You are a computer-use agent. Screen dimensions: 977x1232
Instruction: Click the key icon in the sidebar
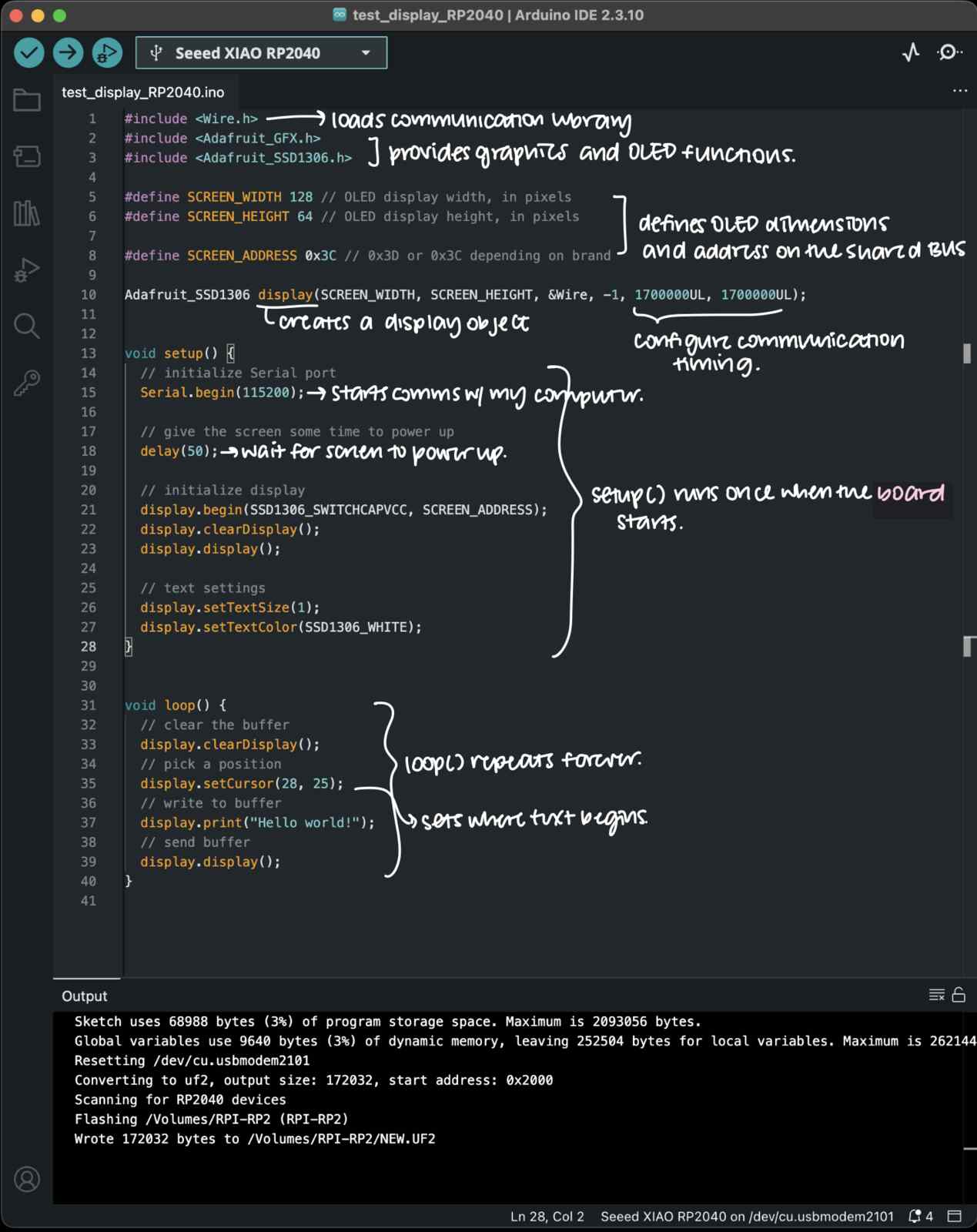(27, 383)
